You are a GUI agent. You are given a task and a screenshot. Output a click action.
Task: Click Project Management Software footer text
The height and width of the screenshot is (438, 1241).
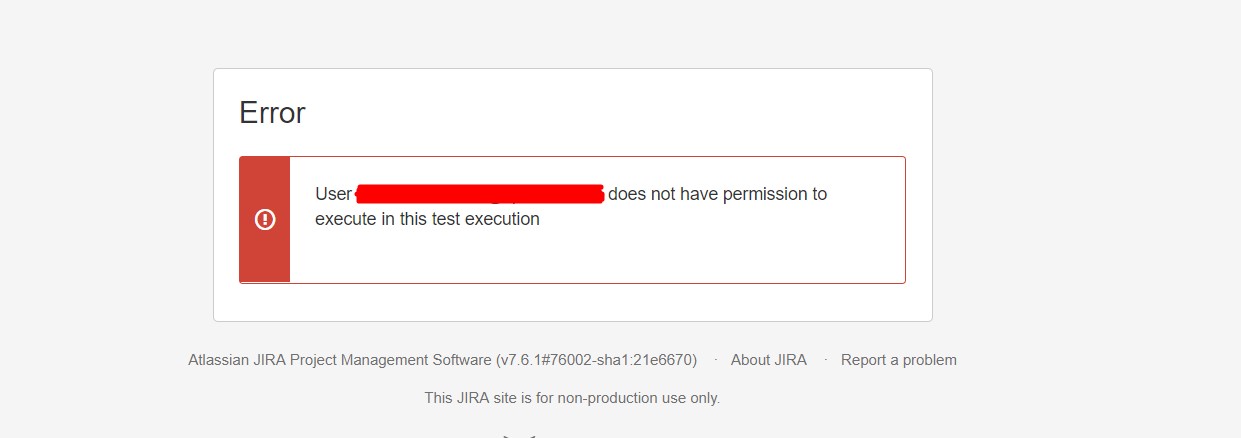[x=391, y=360]
